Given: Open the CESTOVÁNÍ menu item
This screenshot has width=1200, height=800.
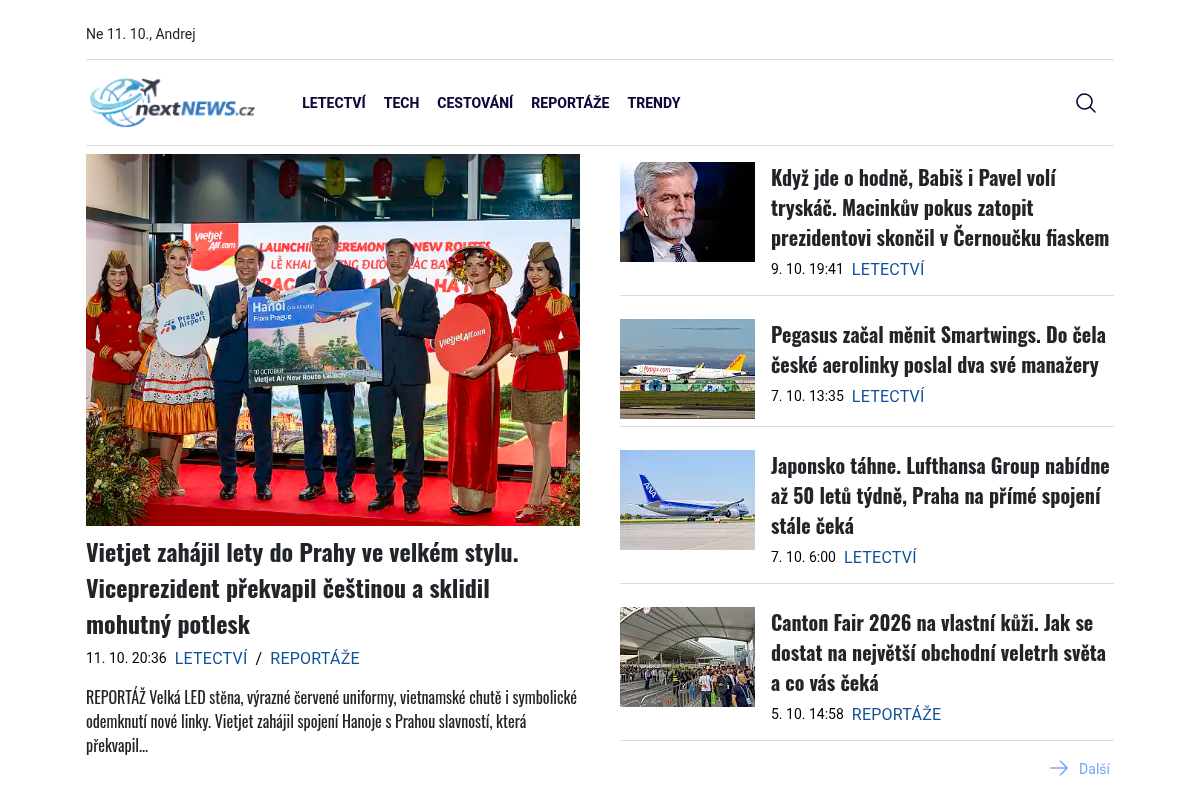Looking at the screenshot, I should click(475, 103).
